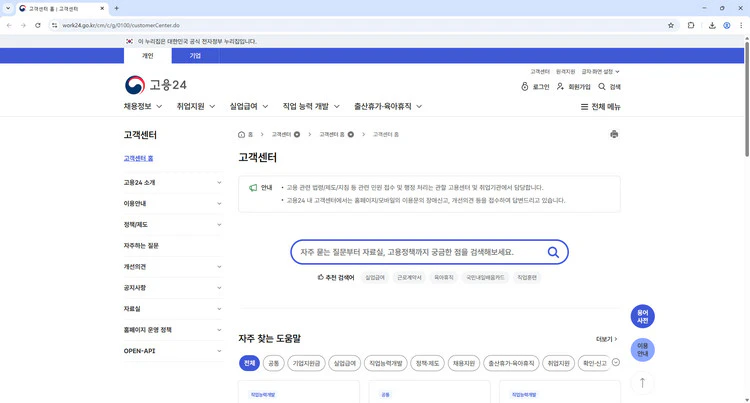Click the customer center search input field
This screenshot has width=750, height=403.
[420, 252]
